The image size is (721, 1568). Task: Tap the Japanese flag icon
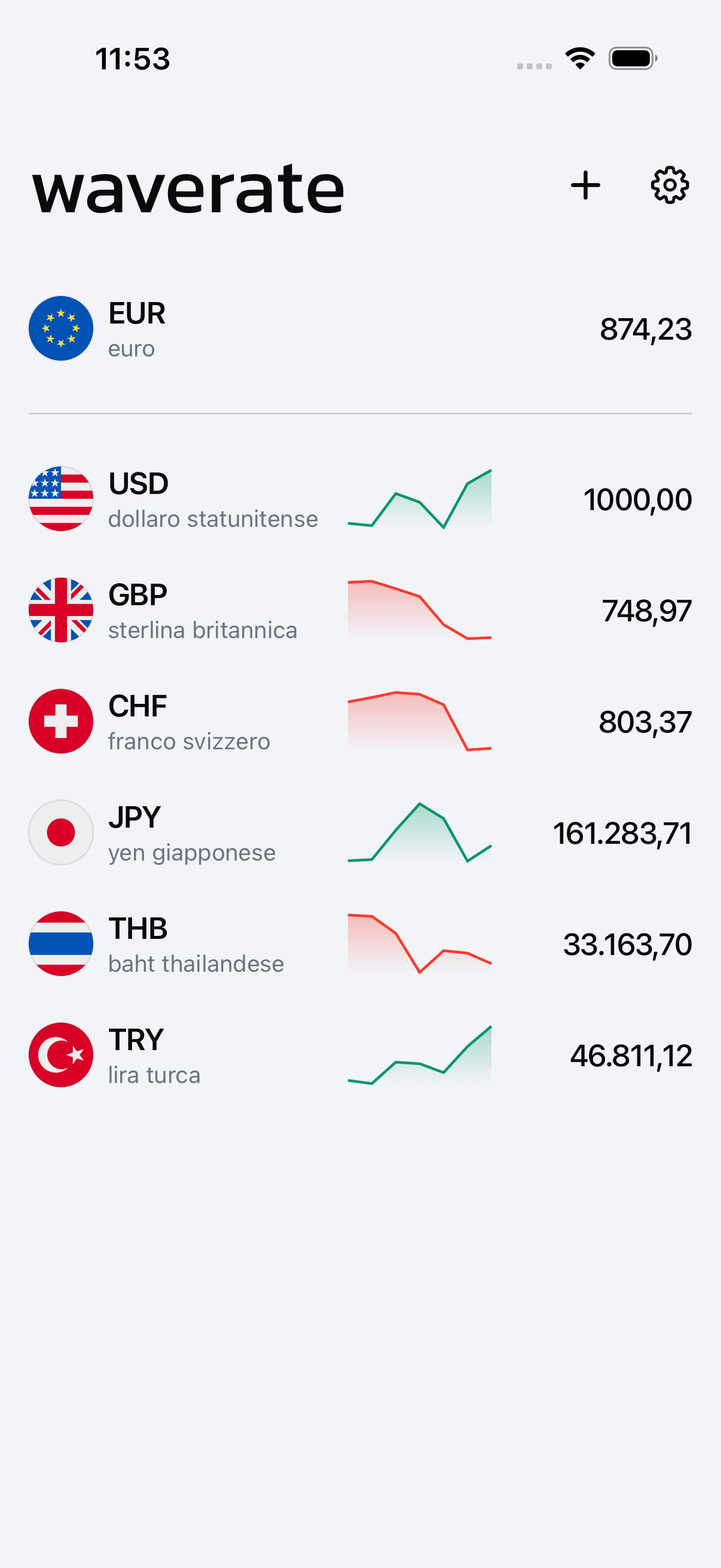(x=61, y=832)
